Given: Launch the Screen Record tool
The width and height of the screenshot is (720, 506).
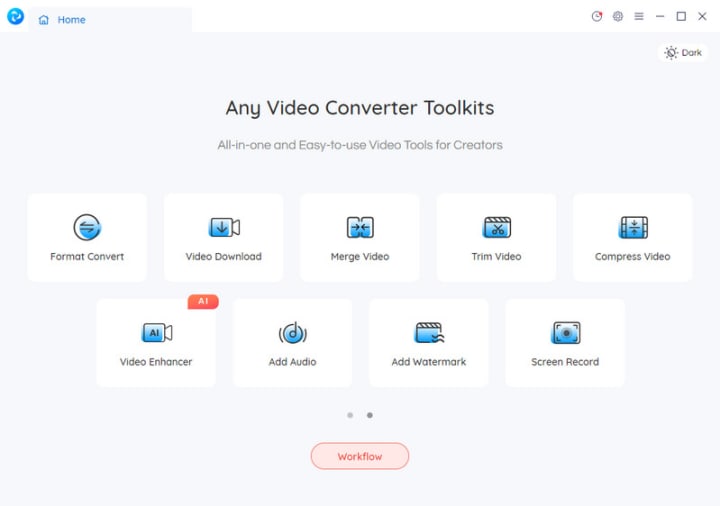Looking at the screenshot, I should point(565,343).
